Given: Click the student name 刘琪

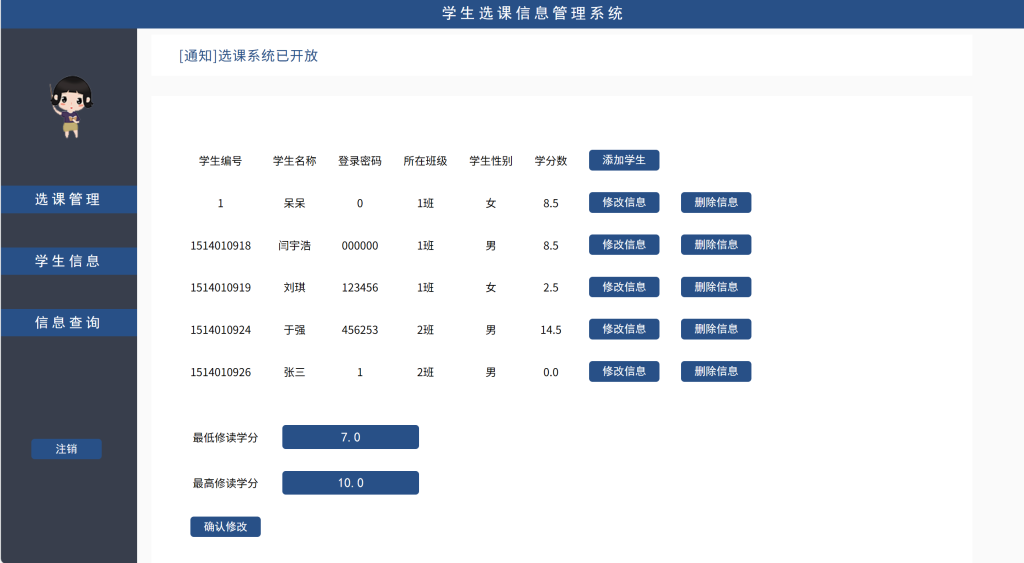Looking at the screenshot, I should click(x=295, y=287).
